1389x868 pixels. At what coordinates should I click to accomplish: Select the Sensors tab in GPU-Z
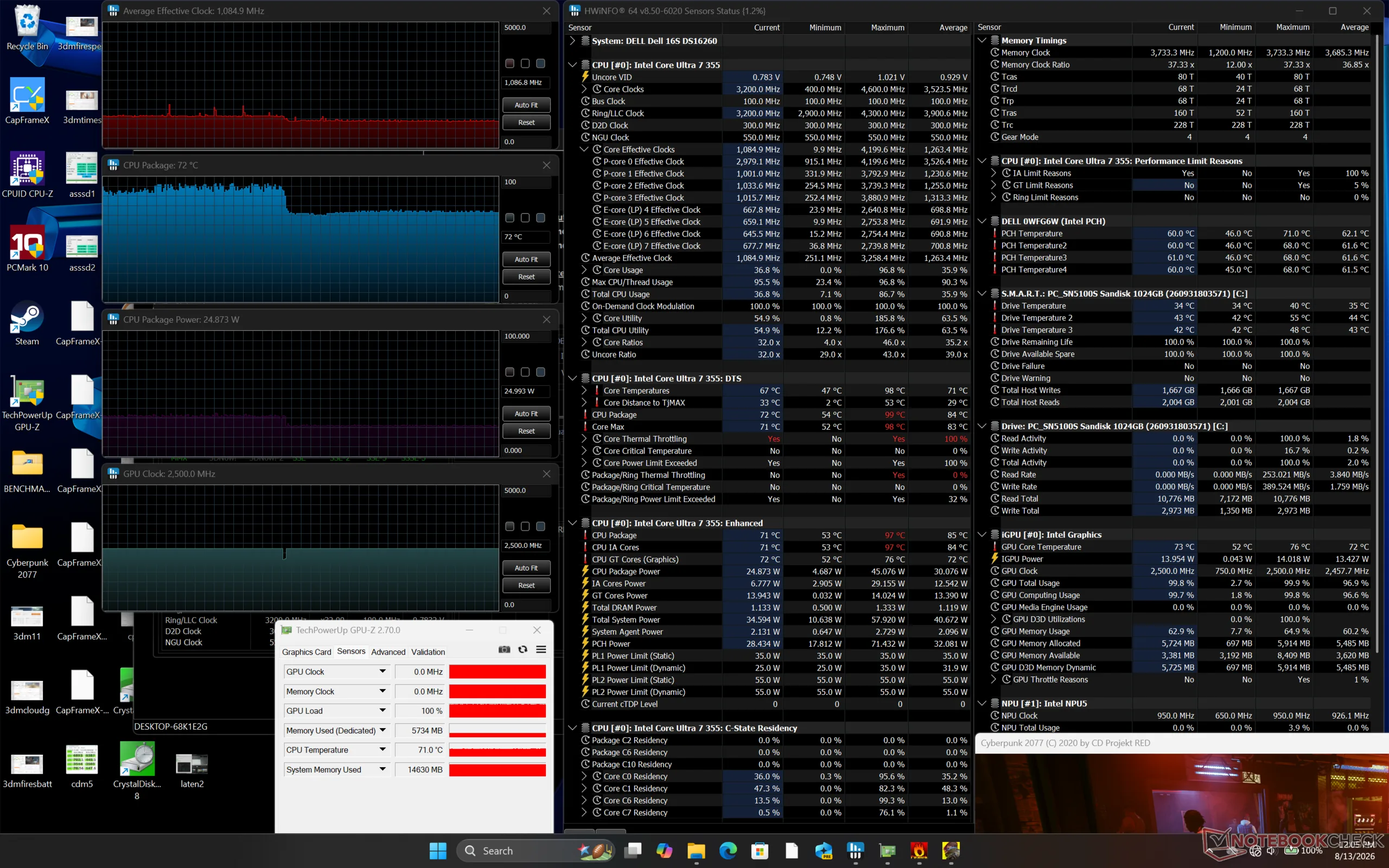[x=351, y=651]
